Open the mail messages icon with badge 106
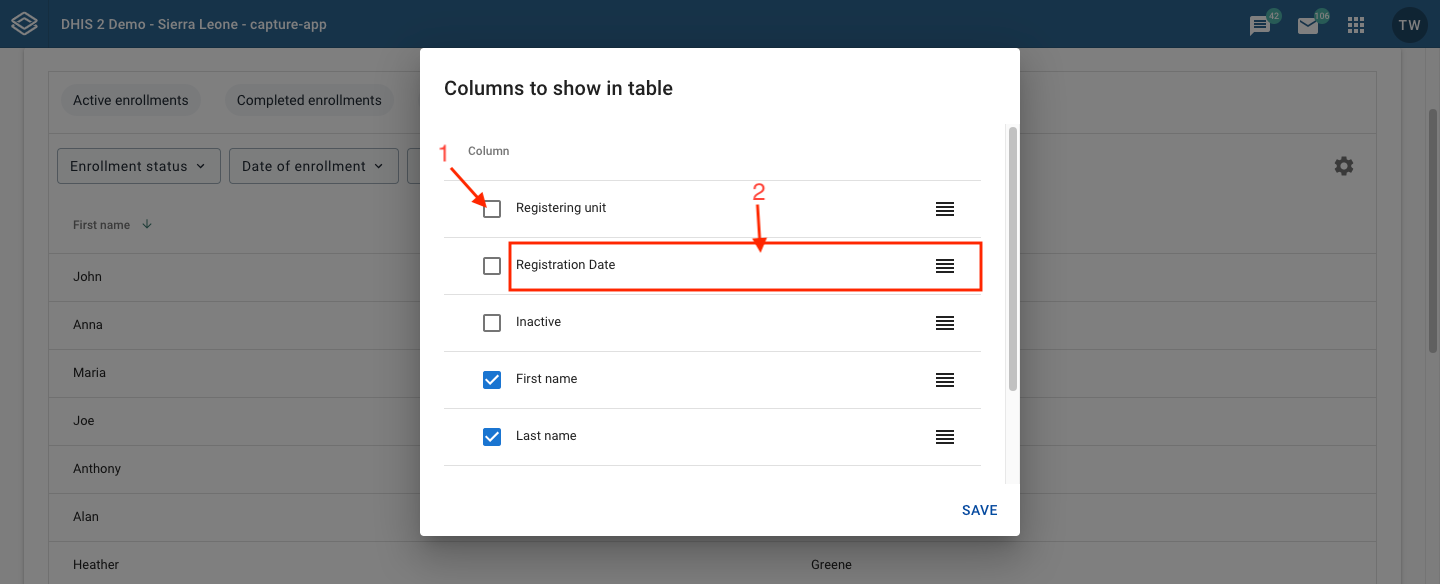Image resolution: width=1440 pixels, height=584 pixels. coord(1308,26)
